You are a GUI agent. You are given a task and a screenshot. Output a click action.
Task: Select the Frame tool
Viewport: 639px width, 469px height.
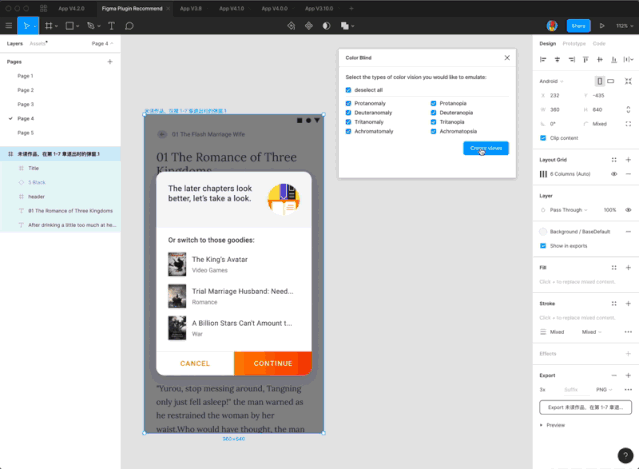coord(48,25)
